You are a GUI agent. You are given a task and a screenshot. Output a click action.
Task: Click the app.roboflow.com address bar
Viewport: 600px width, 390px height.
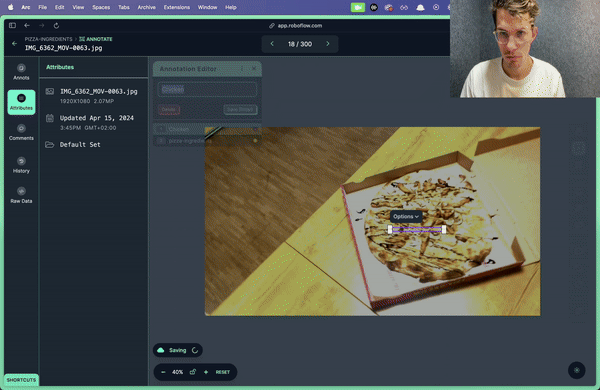click(x=295, y=26)
